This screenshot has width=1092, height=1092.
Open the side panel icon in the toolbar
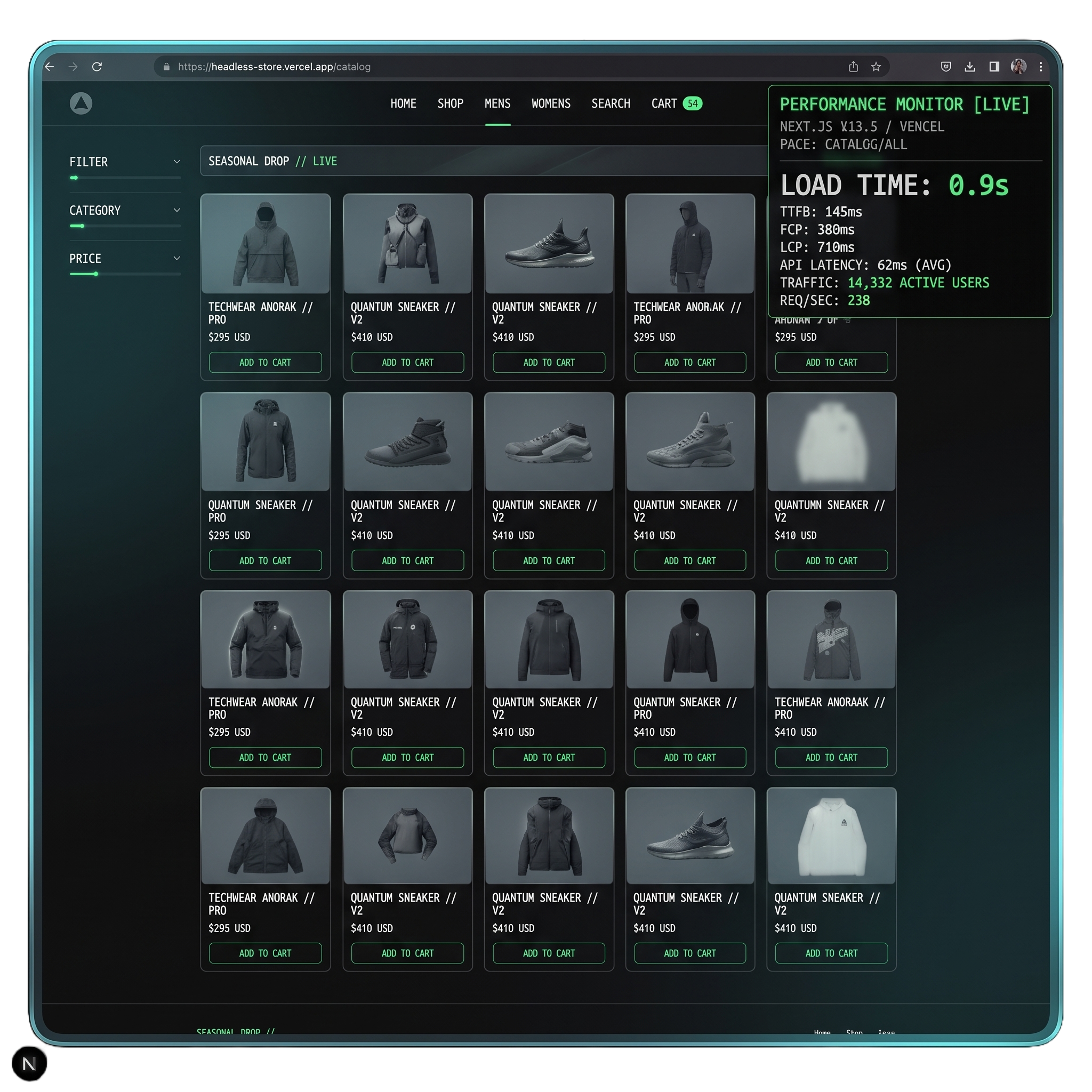tap(994, 67)
